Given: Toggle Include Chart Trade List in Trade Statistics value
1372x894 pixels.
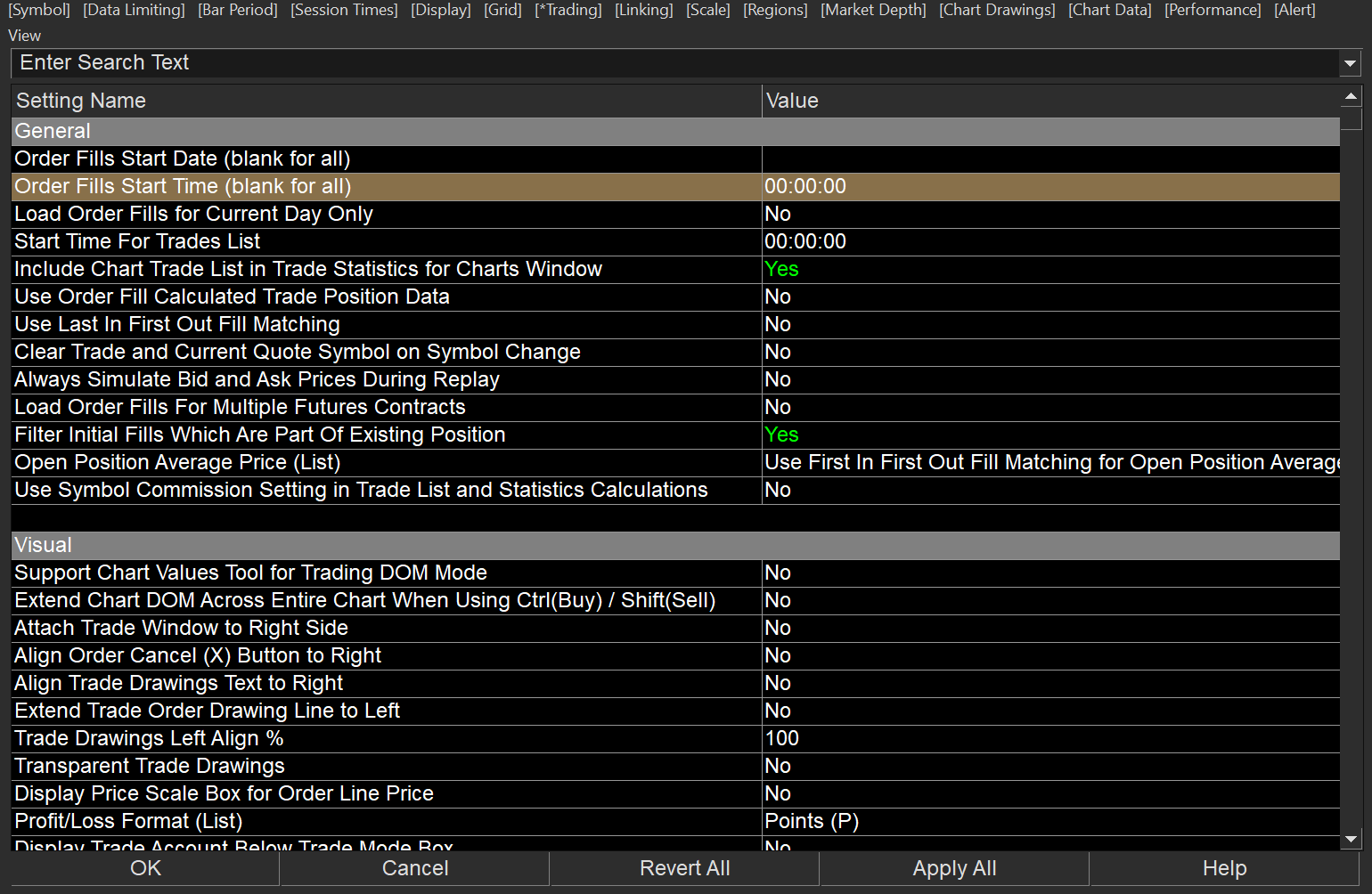Looking at the screenshot, I should click(1051, 269).
